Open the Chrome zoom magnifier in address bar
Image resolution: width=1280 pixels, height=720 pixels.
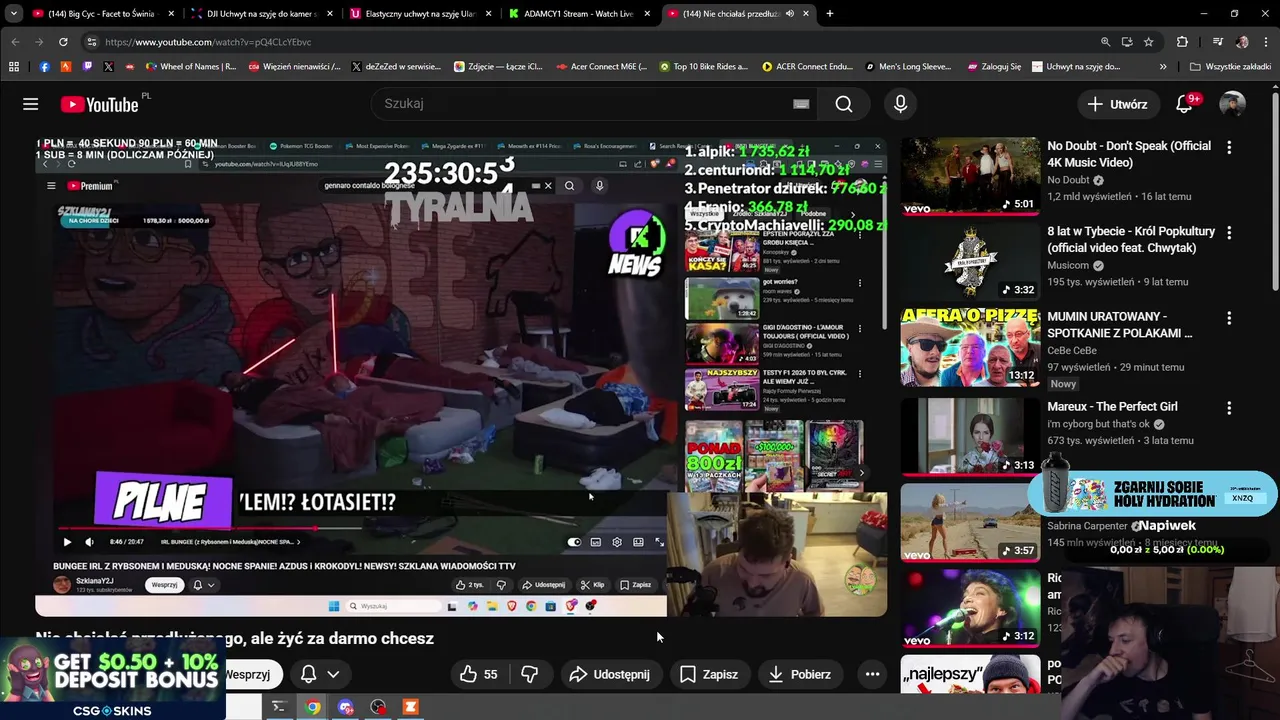[1105, 42]
